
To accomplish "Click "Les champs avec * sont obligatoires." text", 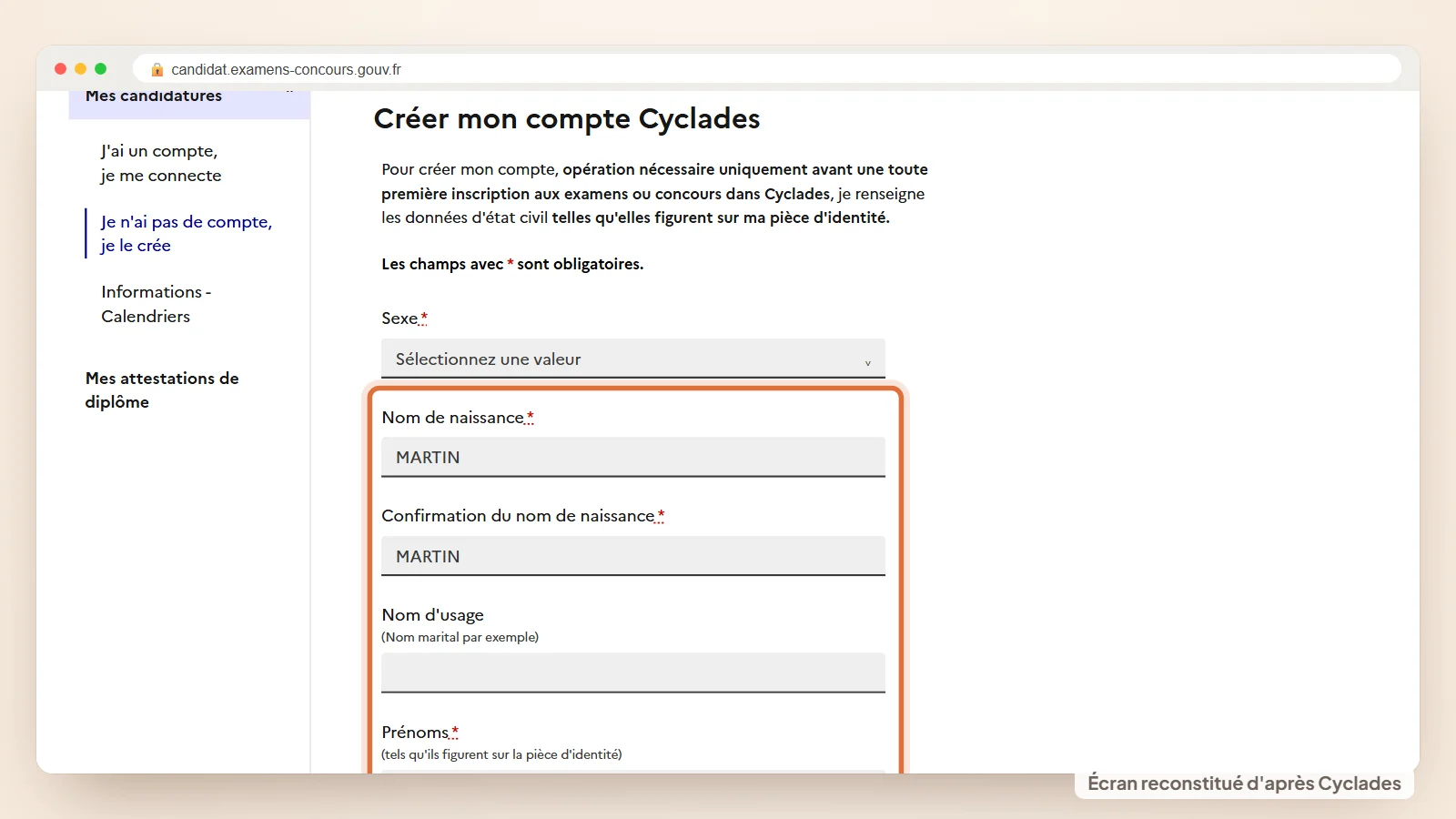I will [x=512, y=264].
